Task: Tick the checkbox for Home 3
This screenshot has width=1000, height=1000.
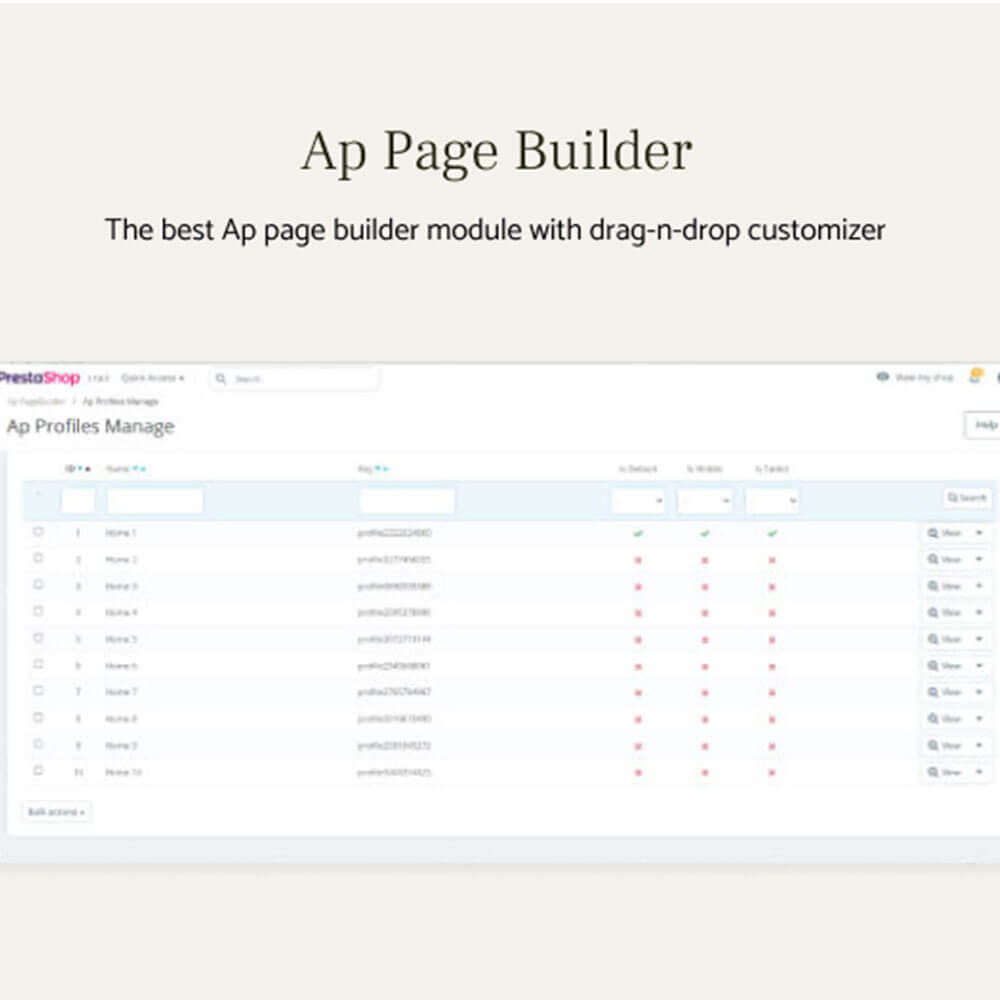Action: tap(38, 584)
